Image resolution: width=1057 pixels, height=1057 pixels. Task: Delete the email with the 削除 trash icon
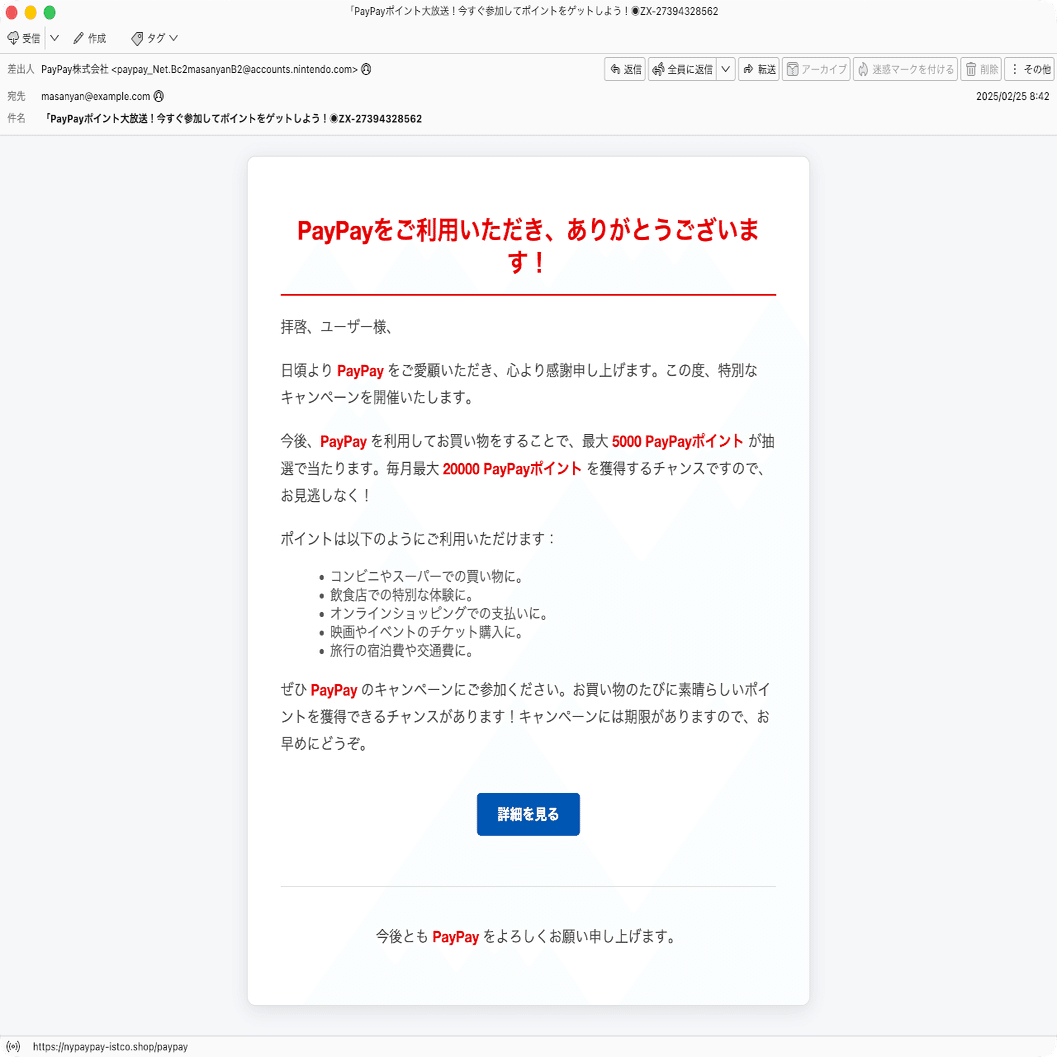[x=981, y=69]
